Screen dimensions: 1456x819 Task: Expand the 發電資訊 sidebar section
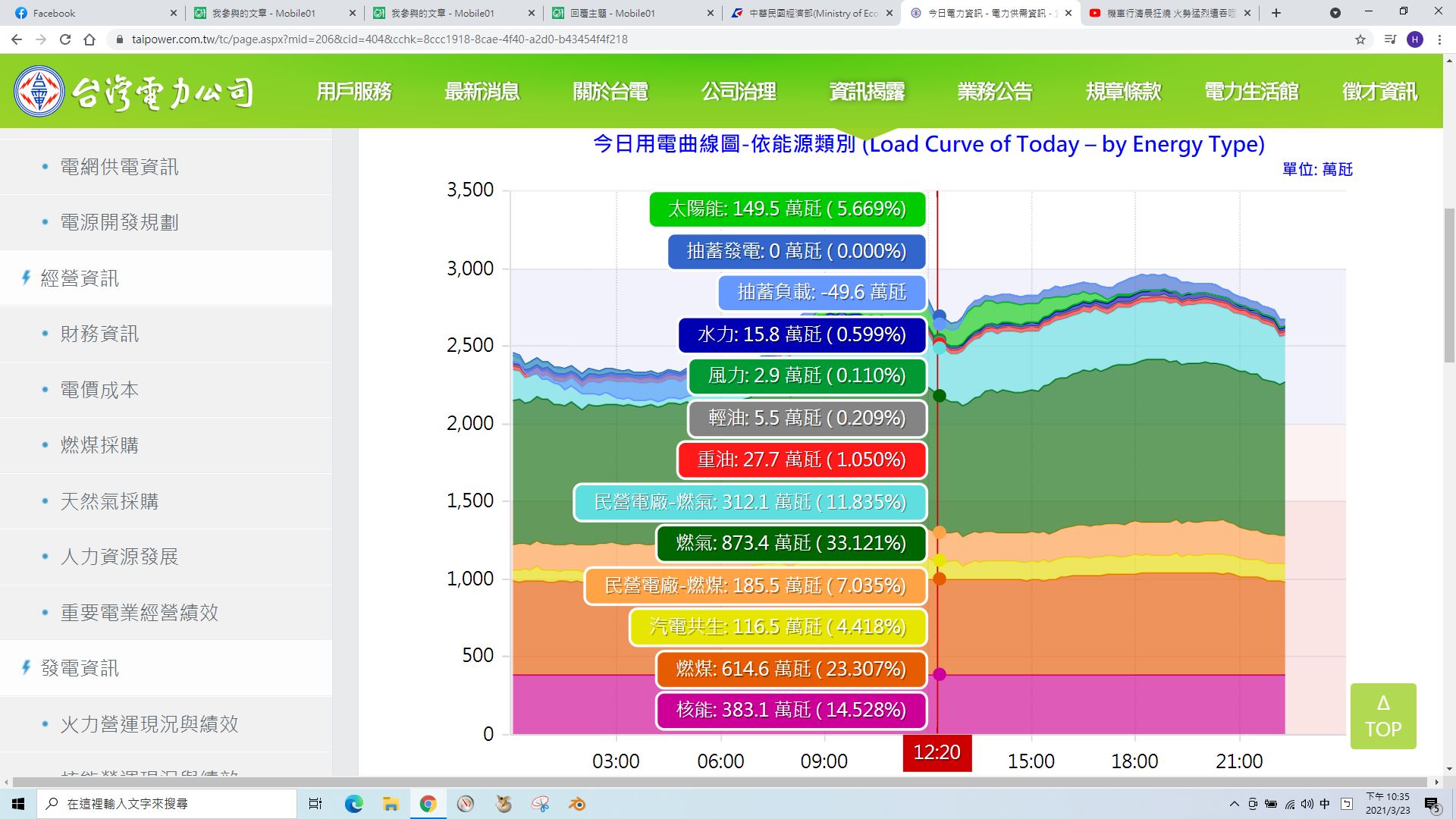pyautogui.click(x=80, y=668)
